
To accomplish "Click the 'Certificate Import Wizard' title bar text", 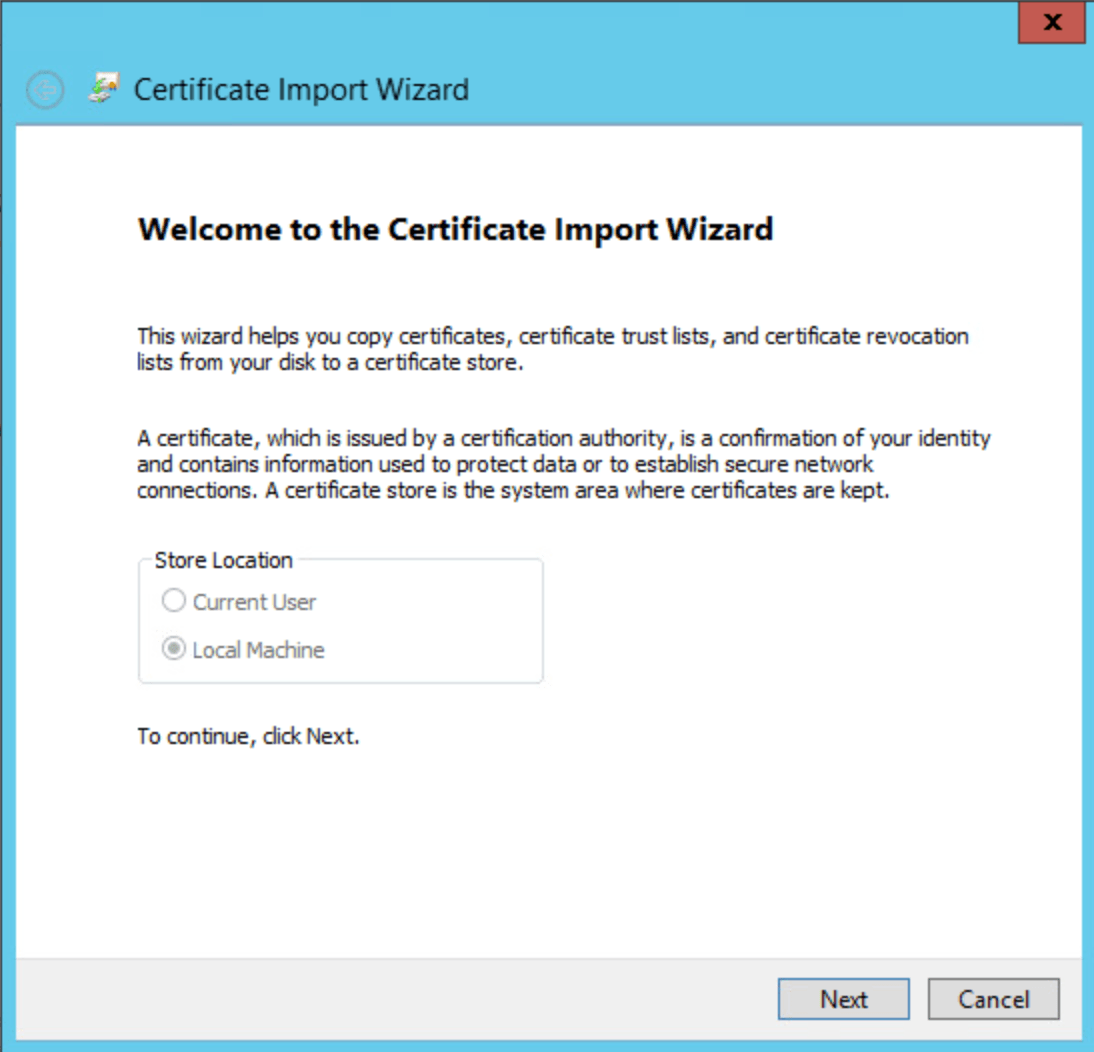I will [301, 90].
